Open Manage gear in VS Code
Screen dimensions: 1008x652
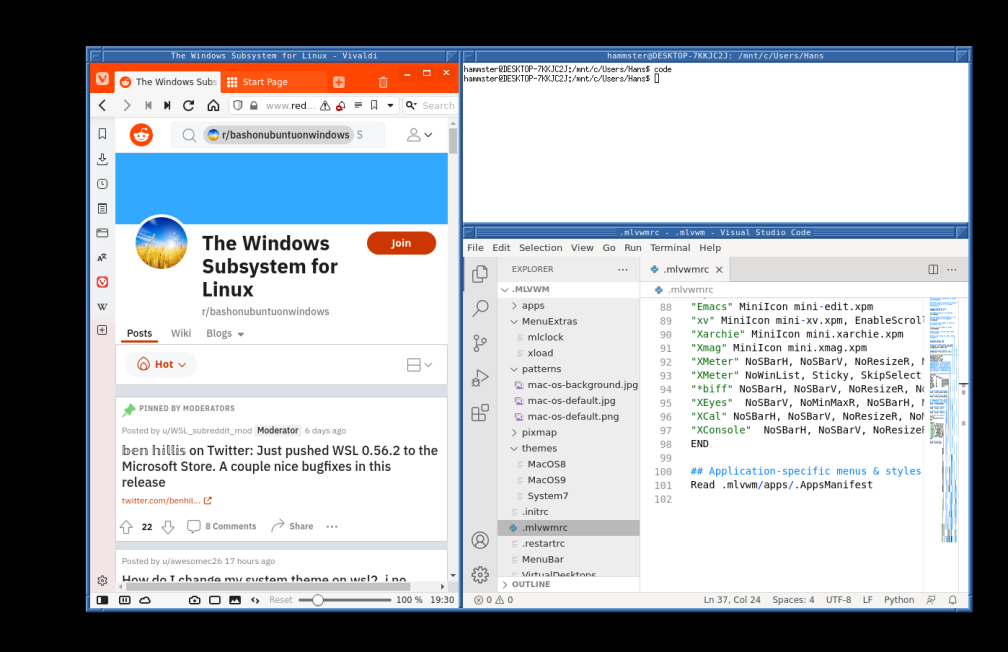point(480,574)
